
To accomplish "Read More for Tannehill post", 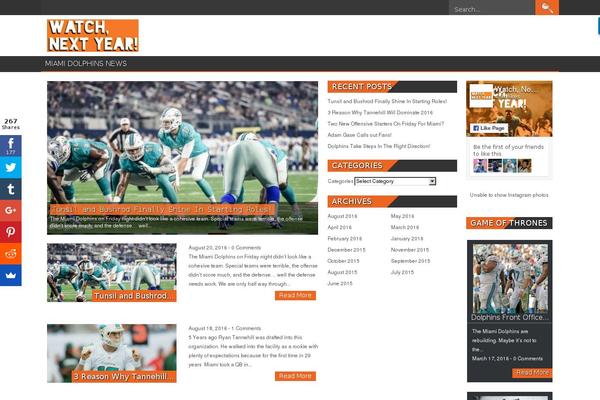I will click(x=295, y=376).
